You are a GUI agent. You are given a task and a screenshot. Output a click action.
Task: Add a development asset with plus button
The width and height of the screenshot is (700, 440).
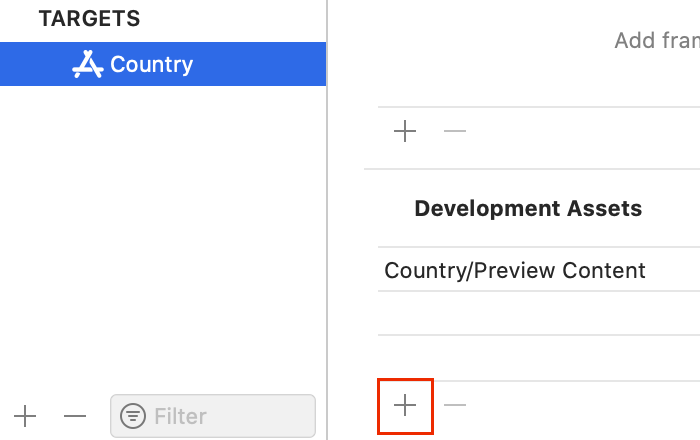[x=405, y=405]
